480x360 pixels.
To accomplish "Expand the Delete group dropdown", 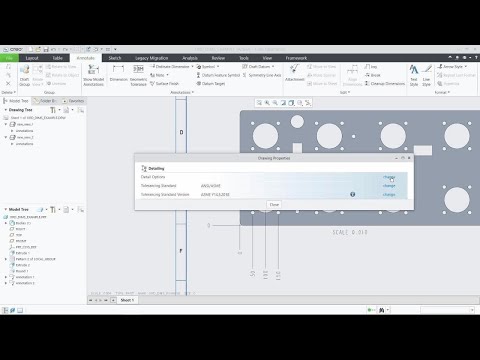I will 9,92.
